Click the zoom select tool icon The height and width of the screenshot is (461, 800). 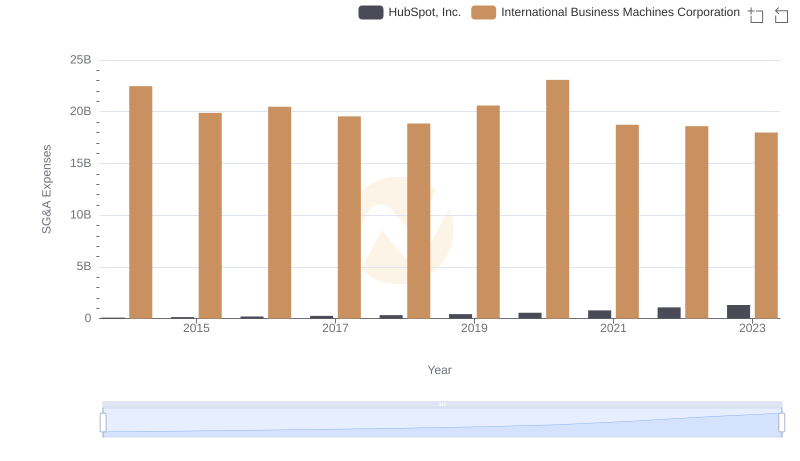[756, 15]
